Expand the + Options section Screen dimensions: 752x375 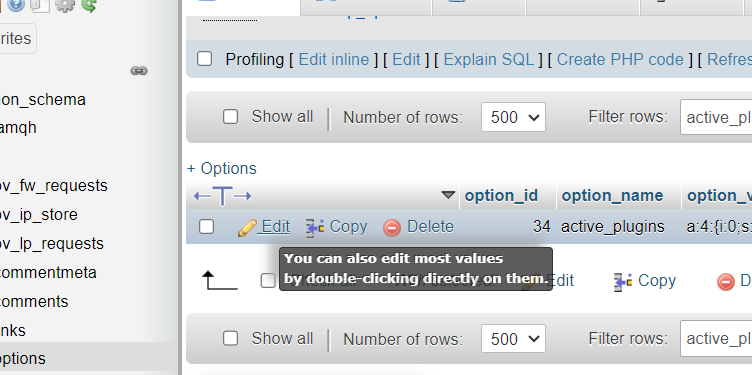pos(222,168)
